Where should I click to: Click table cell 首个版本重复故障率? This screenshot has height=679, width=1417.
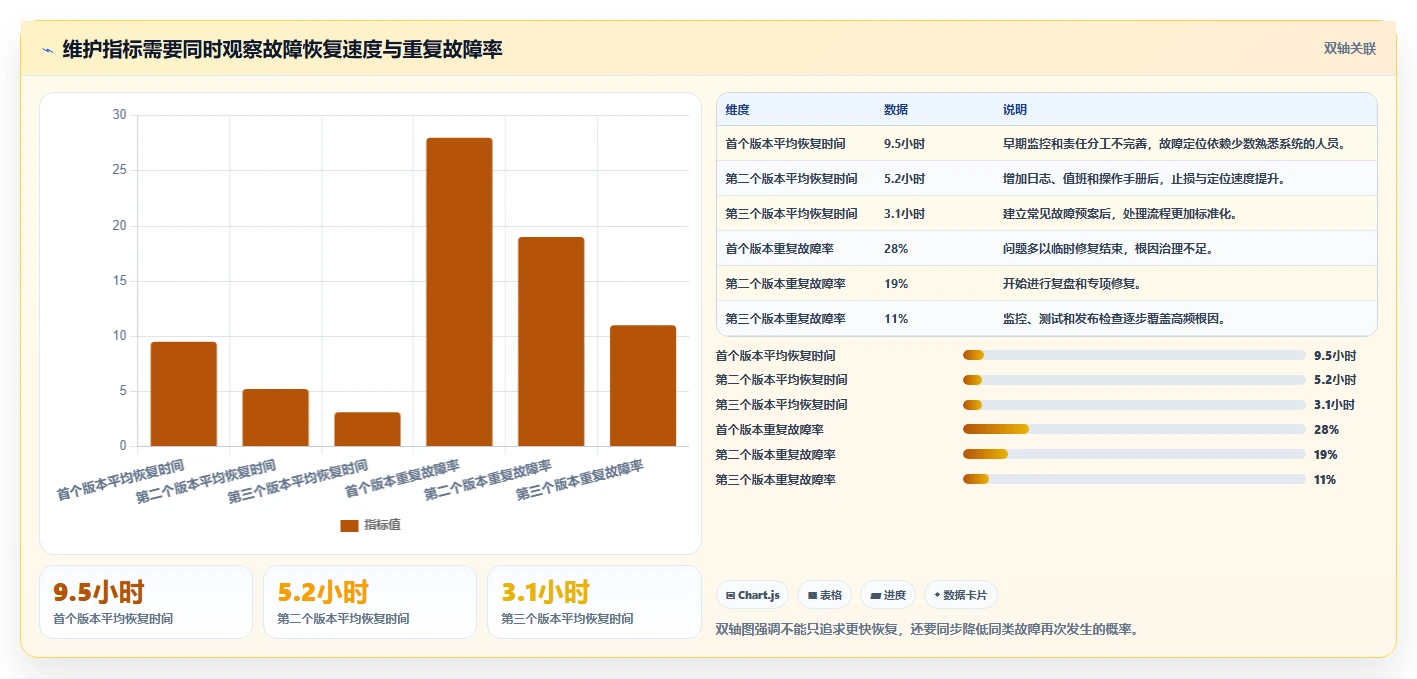click(780, 249)
